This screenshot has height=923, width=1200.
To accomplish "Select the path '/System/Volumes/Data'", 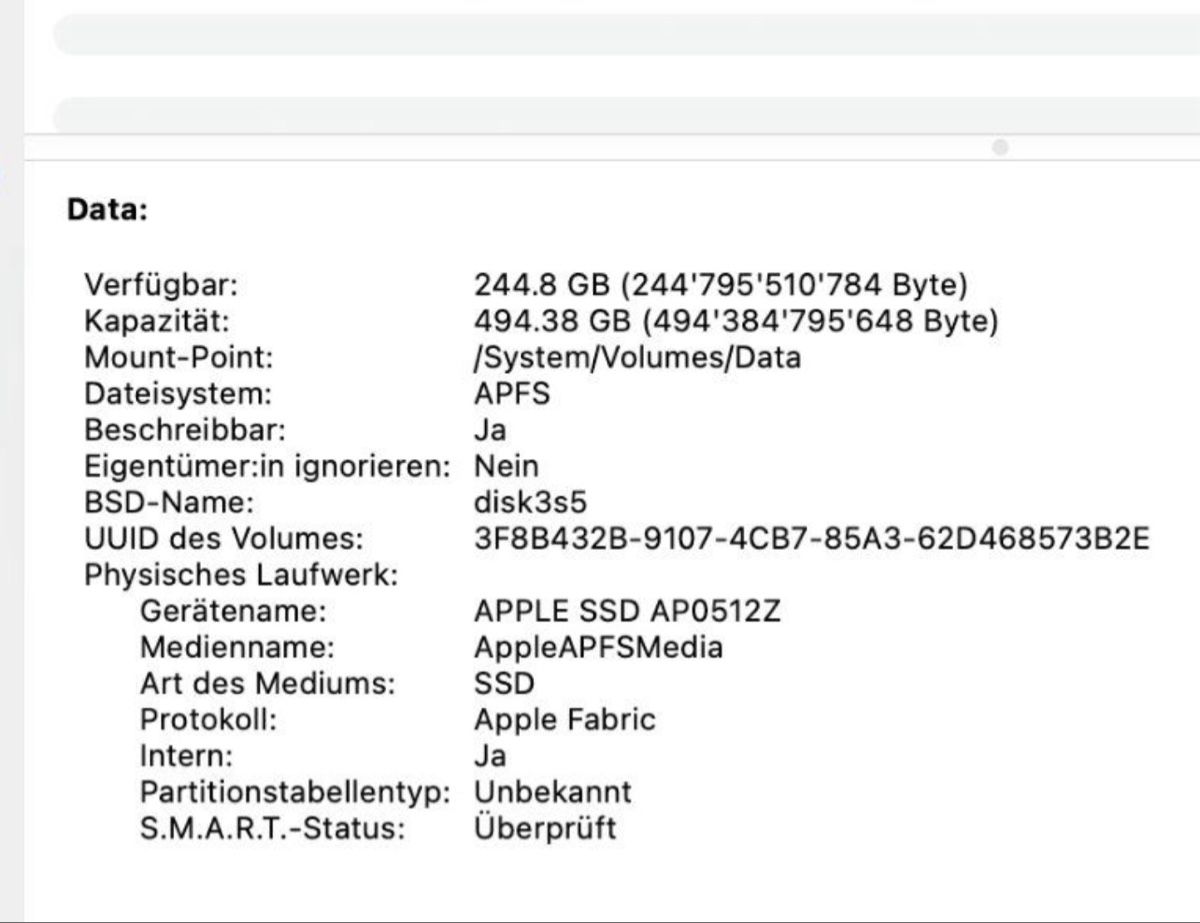I will pos(637,358).
